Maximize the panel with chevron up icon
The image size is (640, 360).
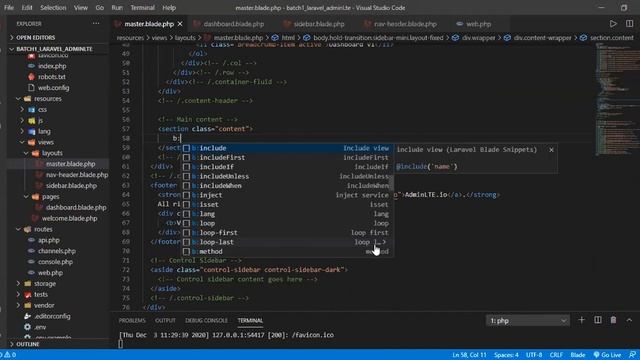pos(629,320)
